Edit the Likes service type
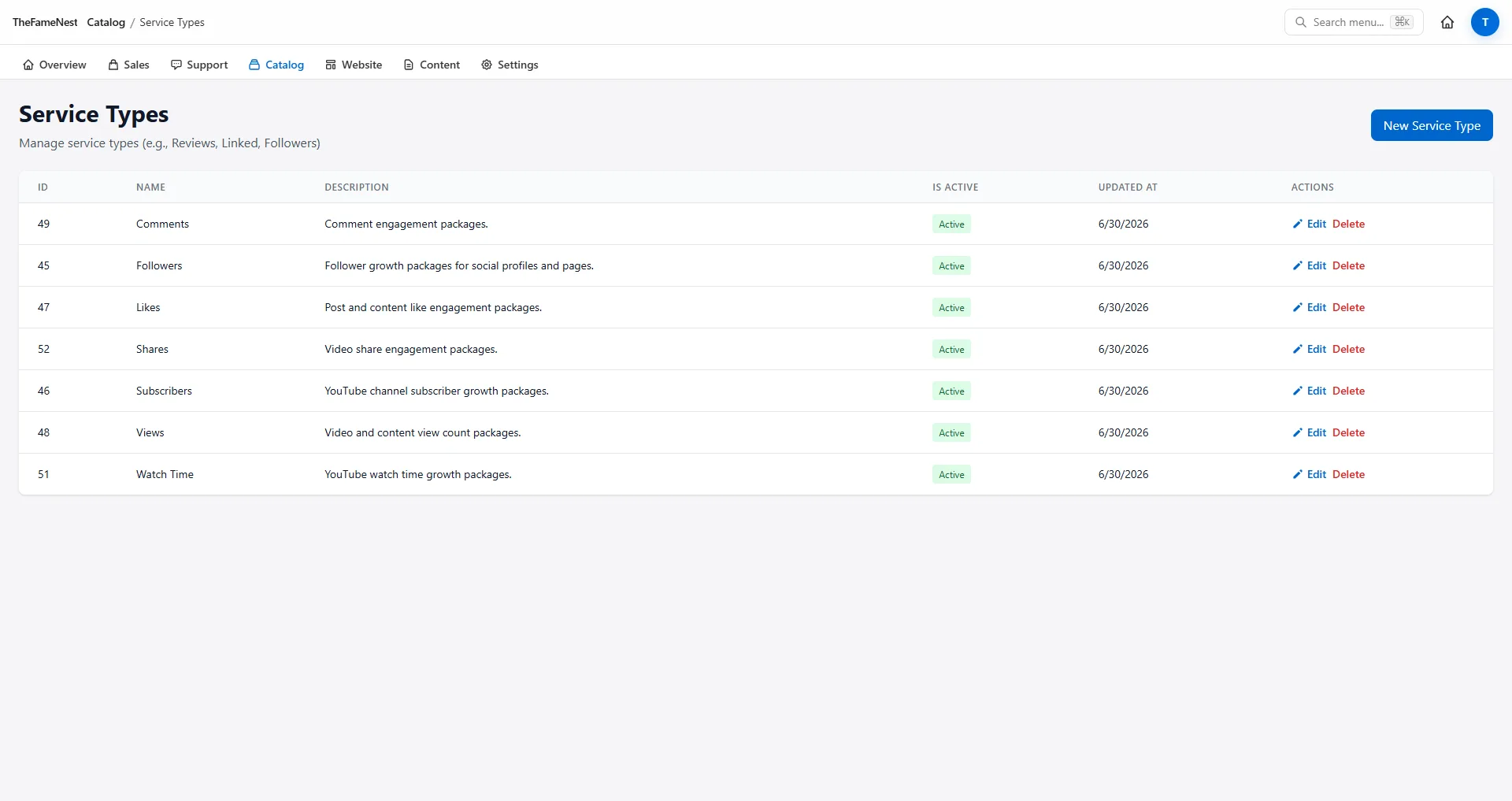Image resolution: width=1512 pixels, height=801 pixels. (x=1309, y=307)
